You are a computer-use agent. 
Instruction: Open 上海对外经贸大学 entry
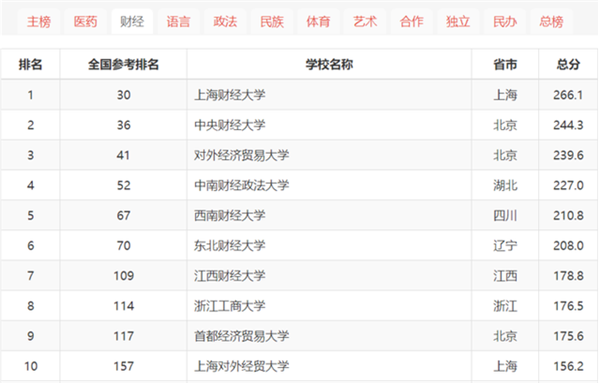[241, 366]
